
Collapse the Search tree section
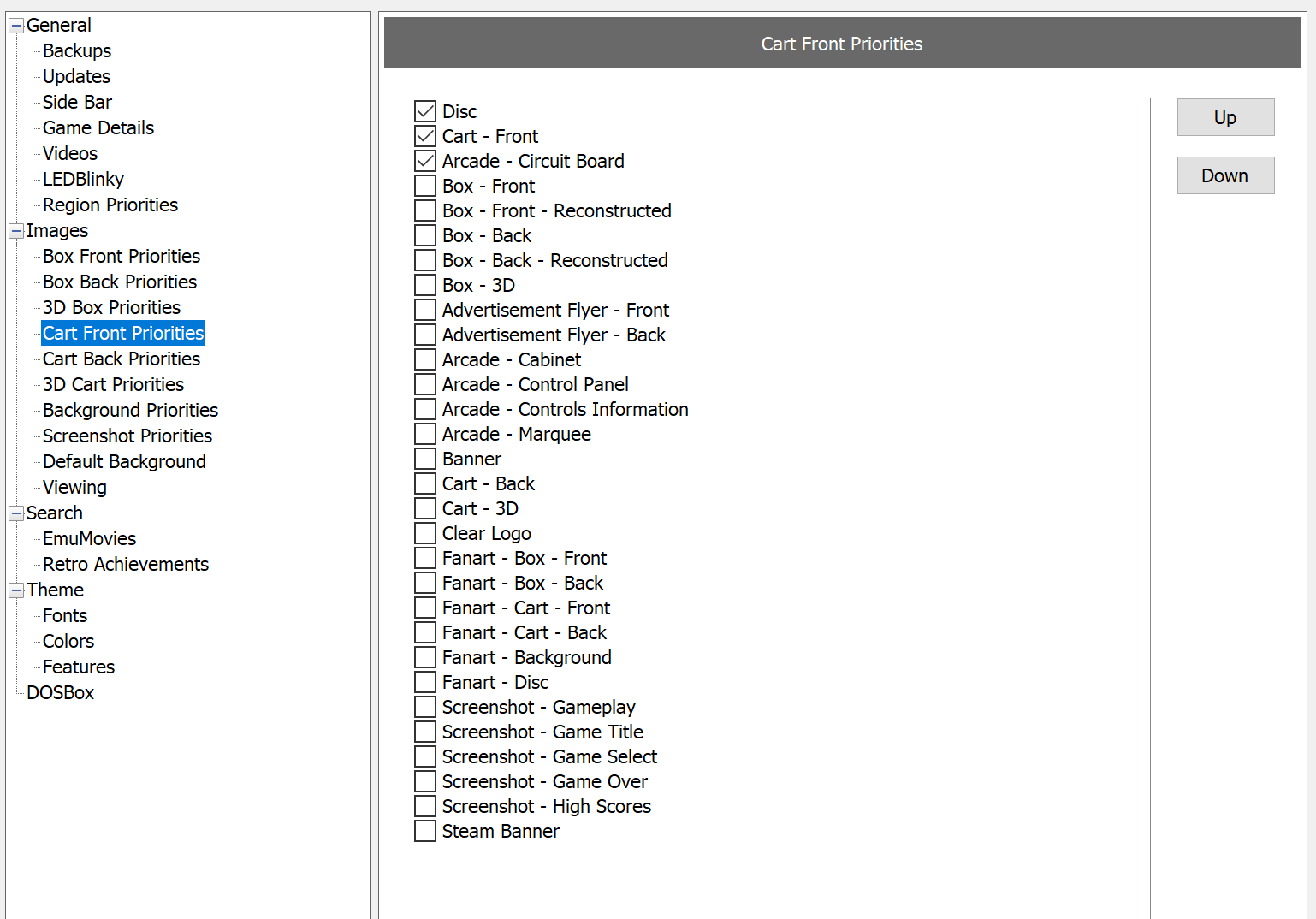16,513
